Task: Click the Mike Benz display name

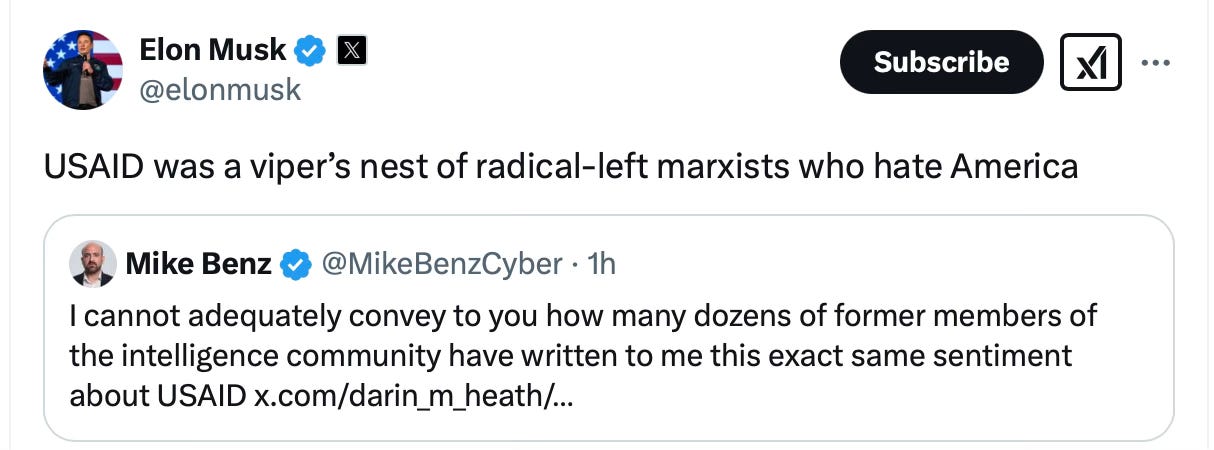Action: [198, 263]
